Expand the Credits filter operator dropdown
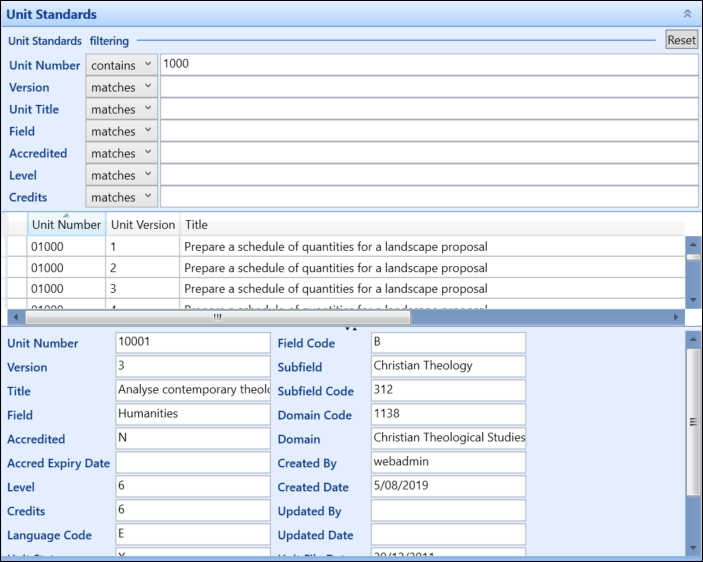This screenshot has width=703, height=562. 121,197
